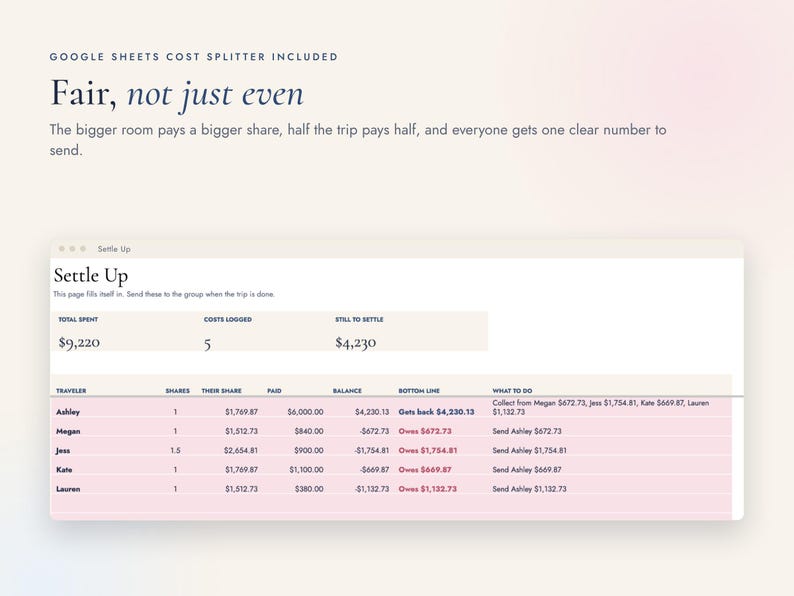This screenshot has height=596, width=794.
Task: Click Megan's balance -$672.73
Action: pyautogui.click(x=374, y=431)
